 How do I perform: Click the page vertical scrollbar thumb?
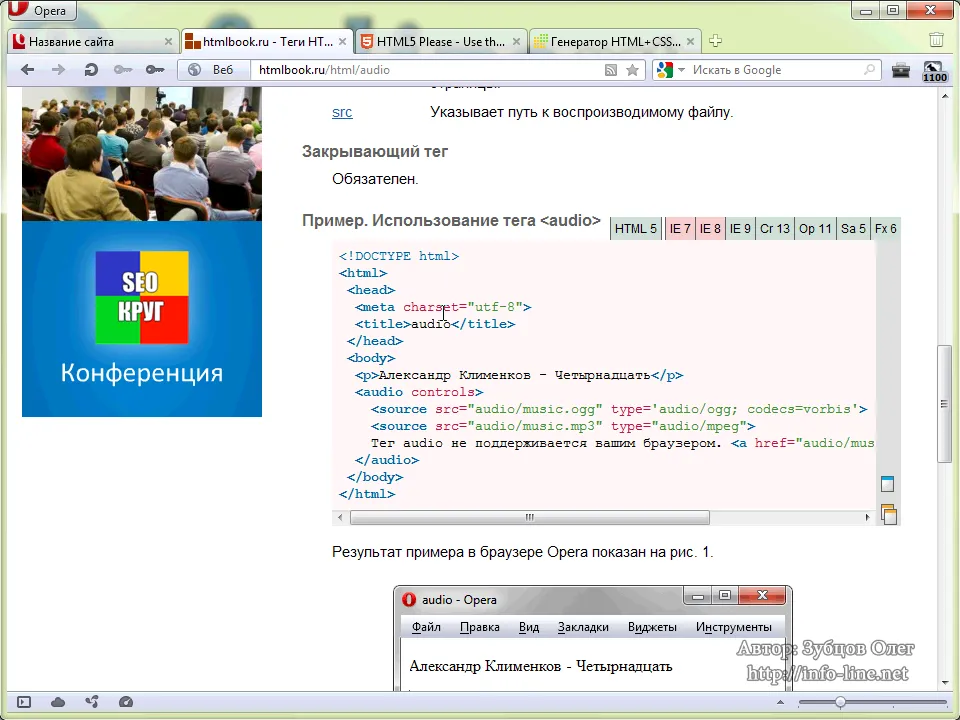click(944, 404)
